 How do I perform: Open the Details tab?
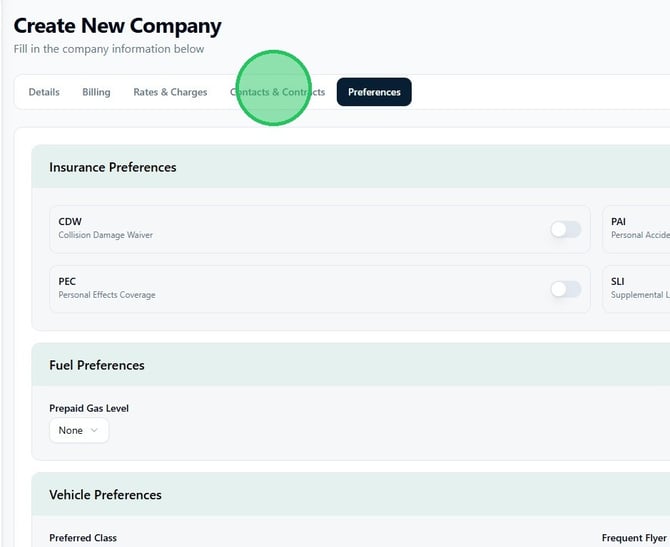point(44,92)
